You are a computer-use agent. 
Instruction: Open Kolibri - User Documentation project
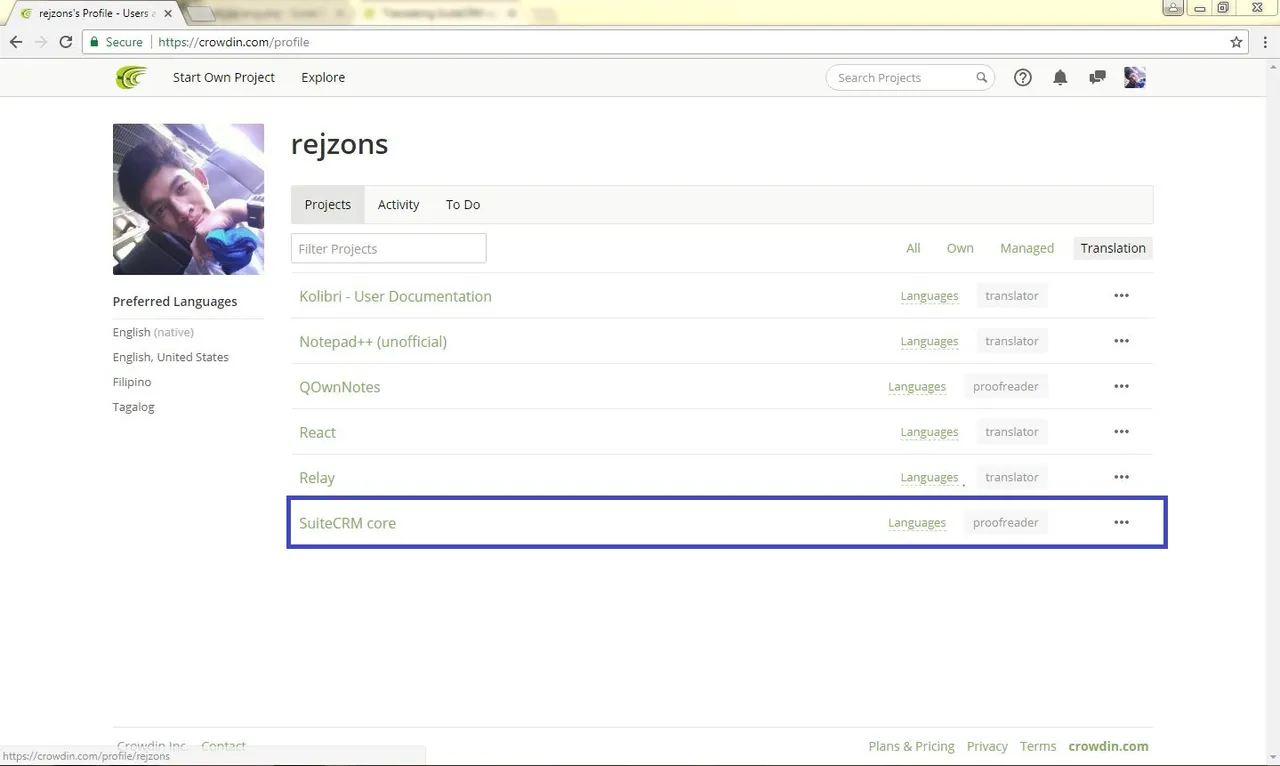[395, 296]
